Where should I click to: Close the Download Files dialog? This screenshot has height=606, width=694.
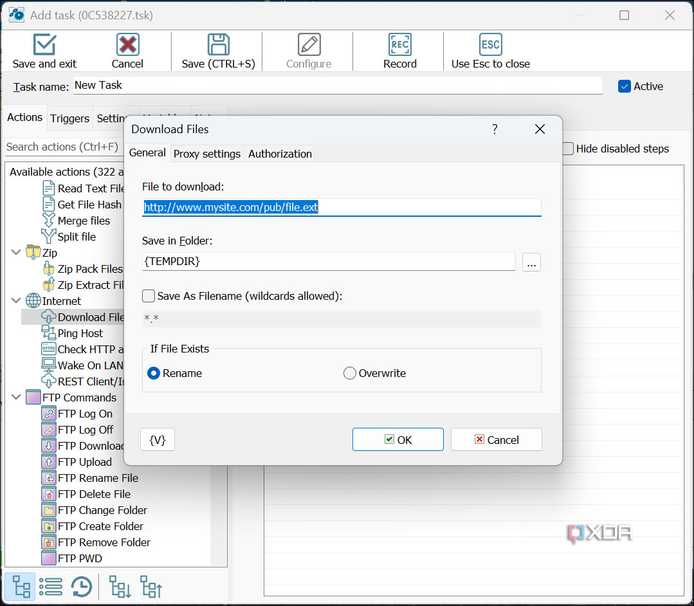pyautogui.click(x=540, y=129)
